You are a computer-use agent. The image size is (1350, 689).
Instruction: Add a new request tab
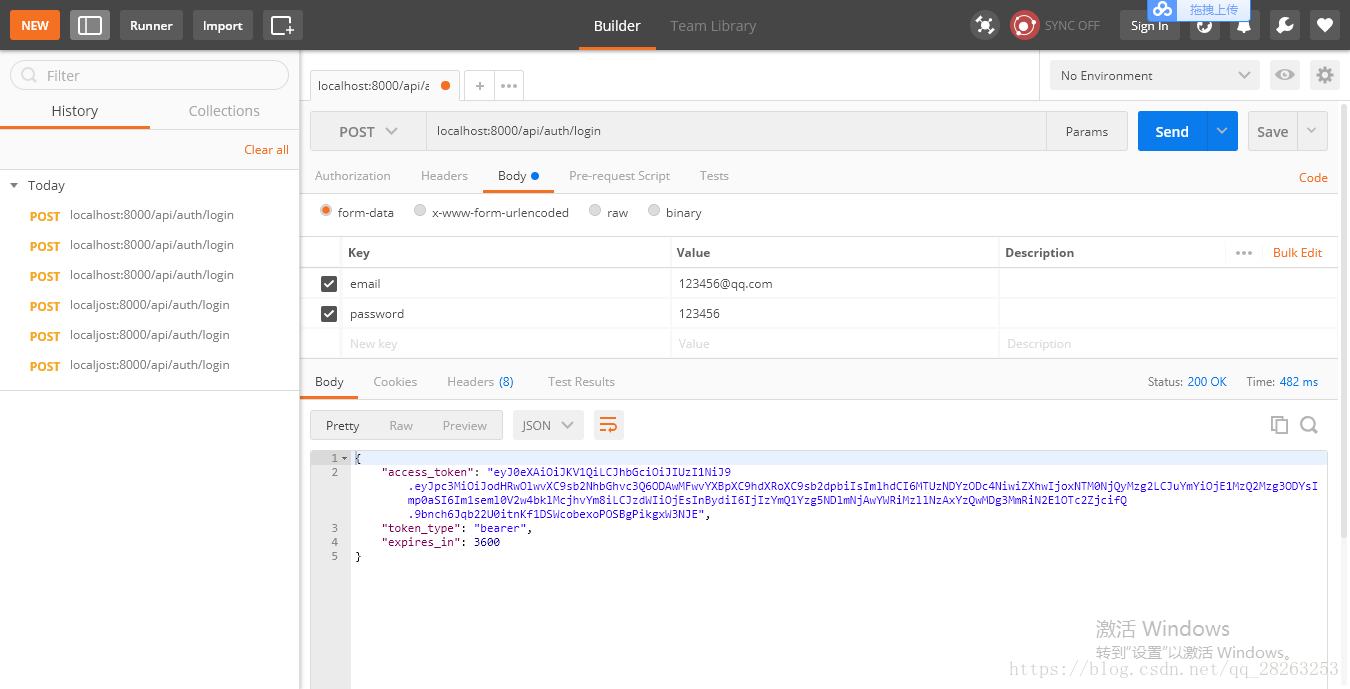[479, 86]
